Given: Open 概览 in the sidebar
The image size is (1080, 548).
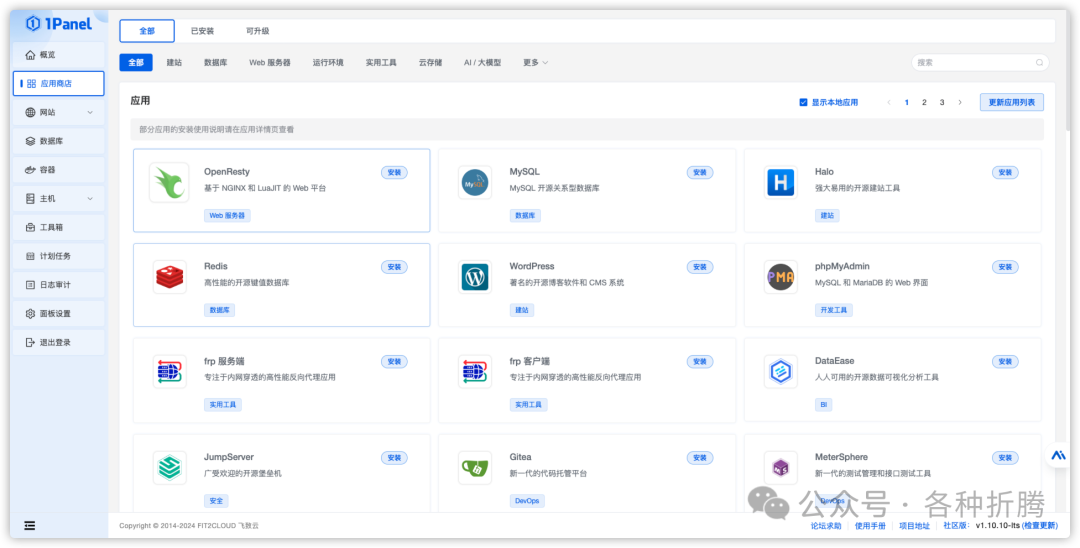Looking at the screenshot, I should pyautogui.click(x=59, y=54).
